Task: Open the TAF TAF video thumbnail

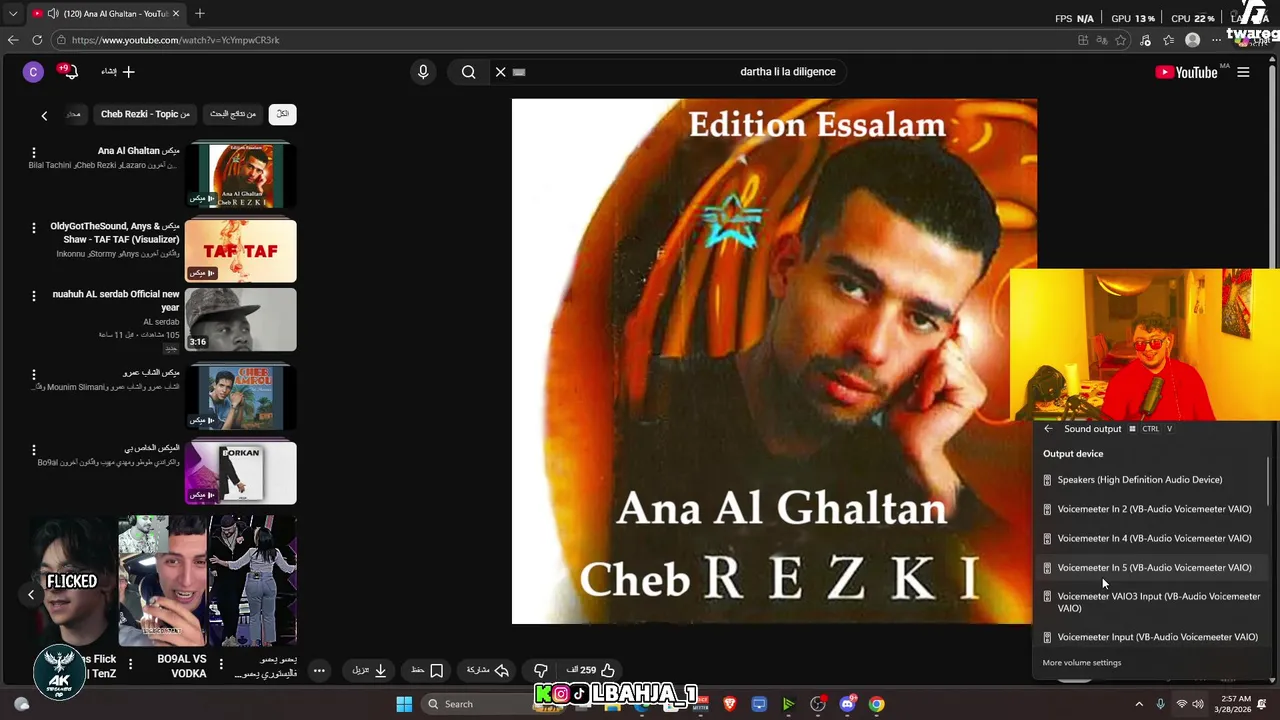Action: coord(241,251)
